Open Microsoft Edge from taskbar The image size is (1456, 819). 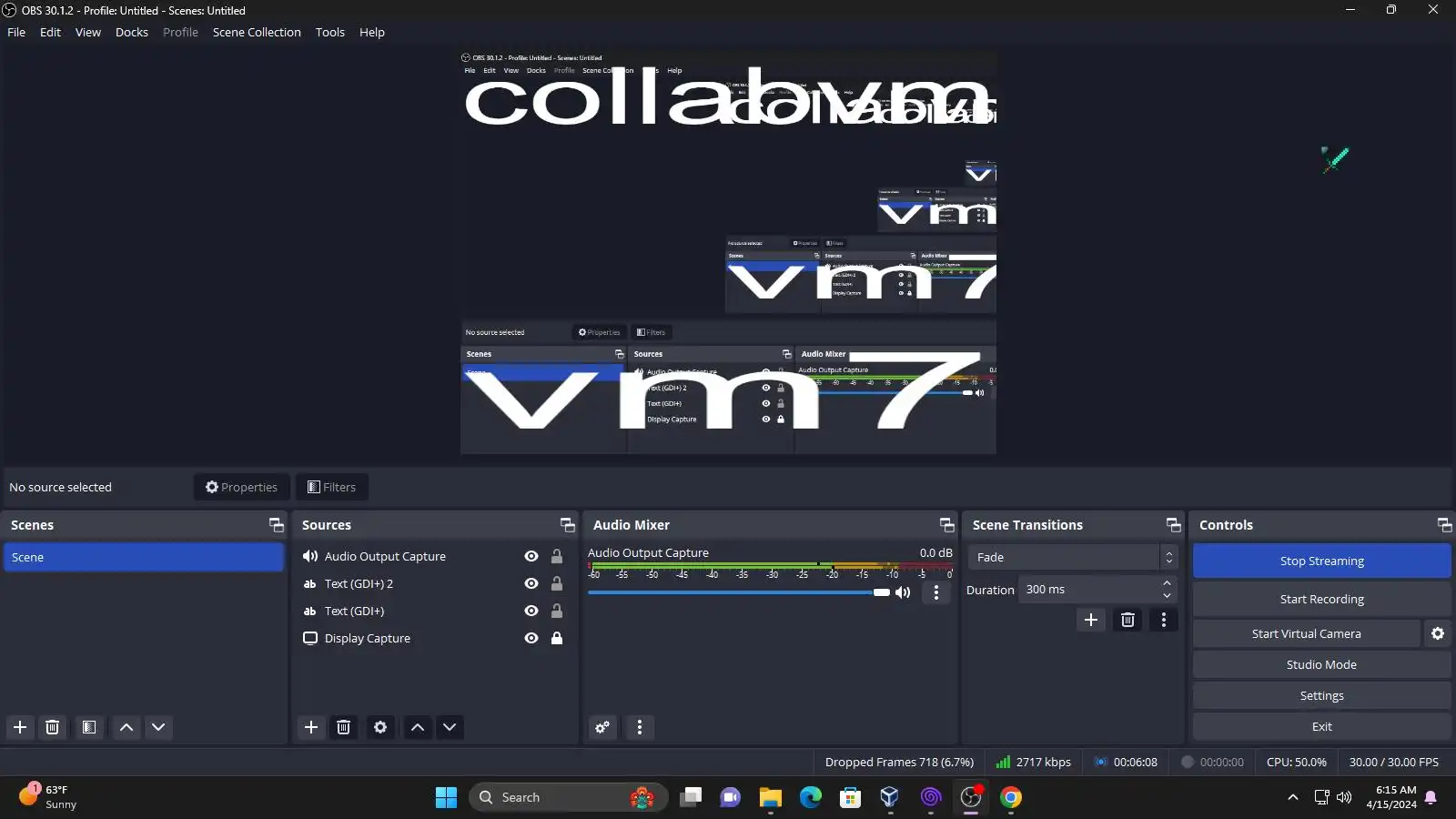pyautogui.click(x=811, y=798)
